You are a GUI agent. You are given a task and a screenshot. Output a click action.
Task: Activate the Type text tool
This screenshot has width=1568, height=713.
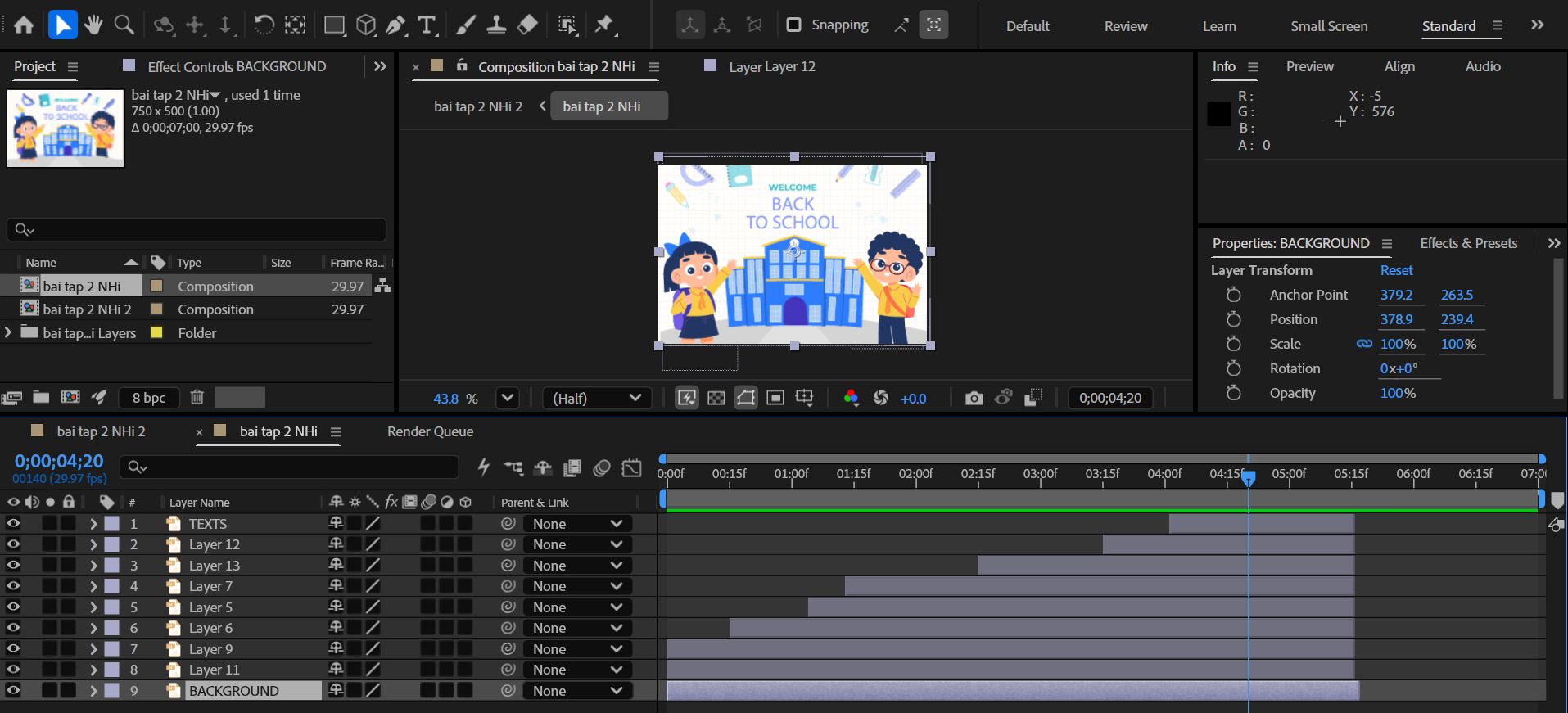click(x=427, y=25)
